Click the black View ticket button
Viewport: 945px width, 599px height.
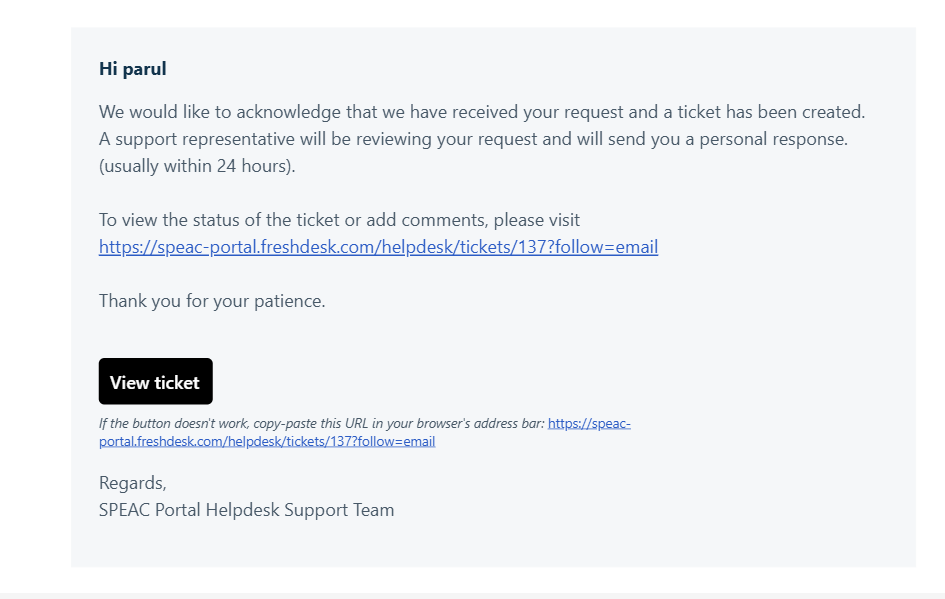pos(155,382)
